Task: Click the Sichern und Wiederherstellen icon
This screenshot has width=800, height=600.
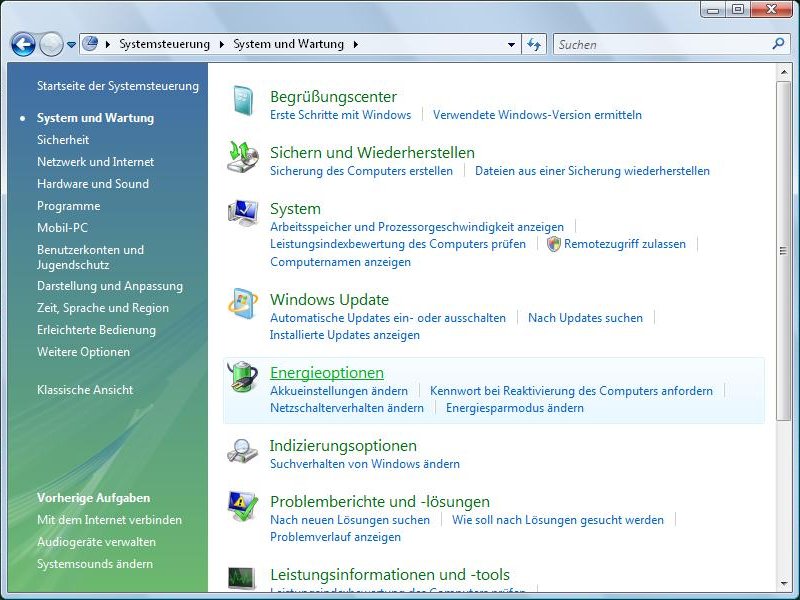Action: (243, 157)
